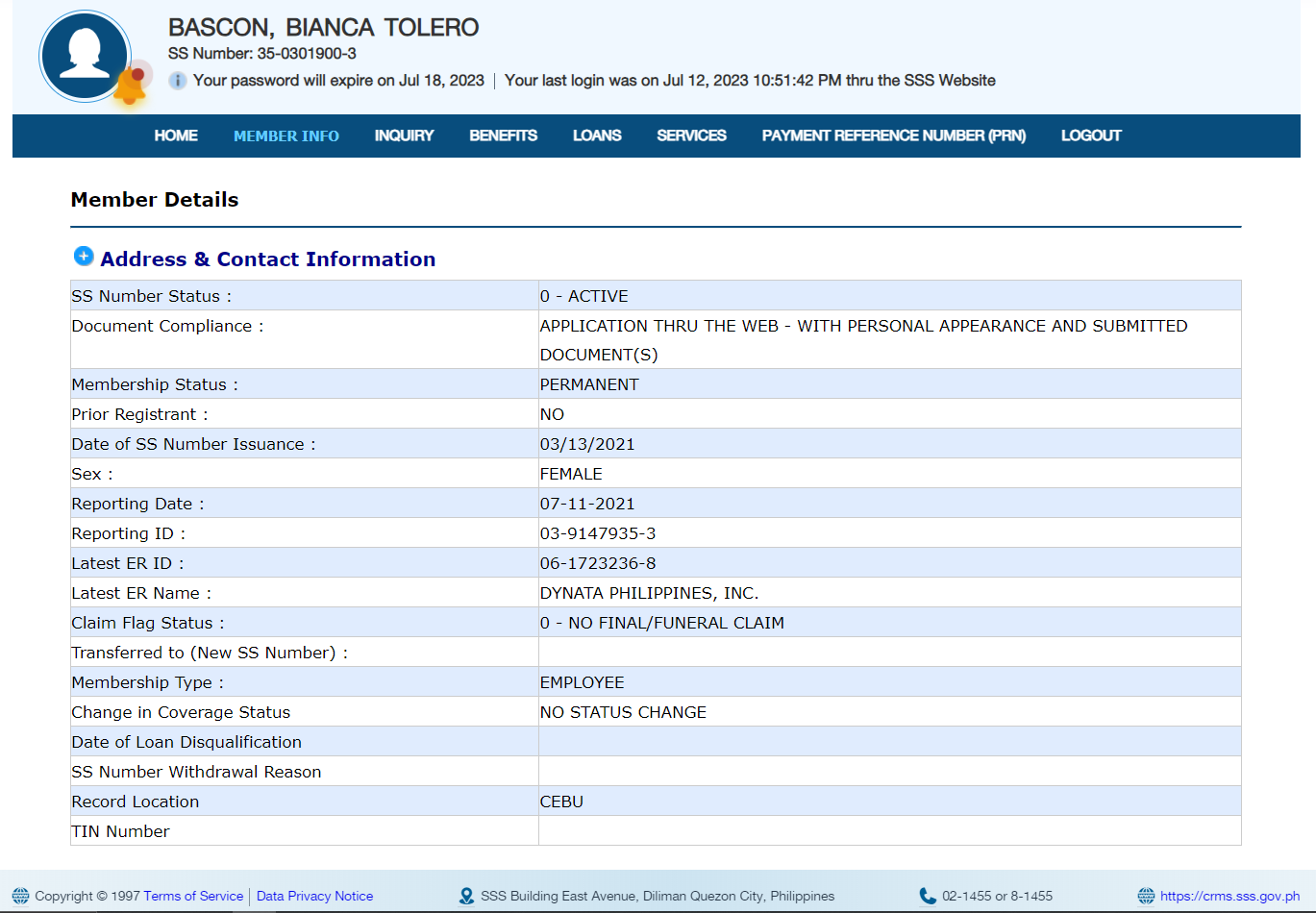Open the INQUIRY menu
1316x913 pixels.
[404, 136]
